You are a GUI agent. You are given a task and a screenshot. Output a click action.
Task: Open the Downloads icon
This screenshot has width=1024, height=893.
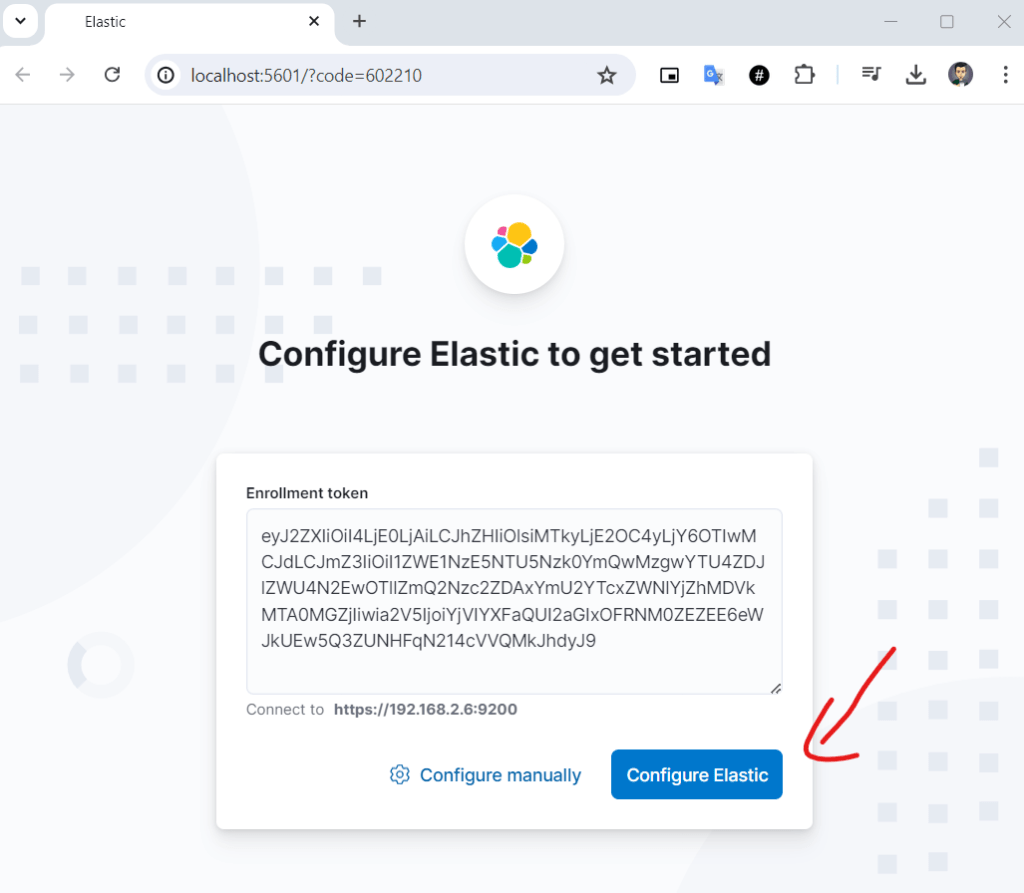click(915, 75)
